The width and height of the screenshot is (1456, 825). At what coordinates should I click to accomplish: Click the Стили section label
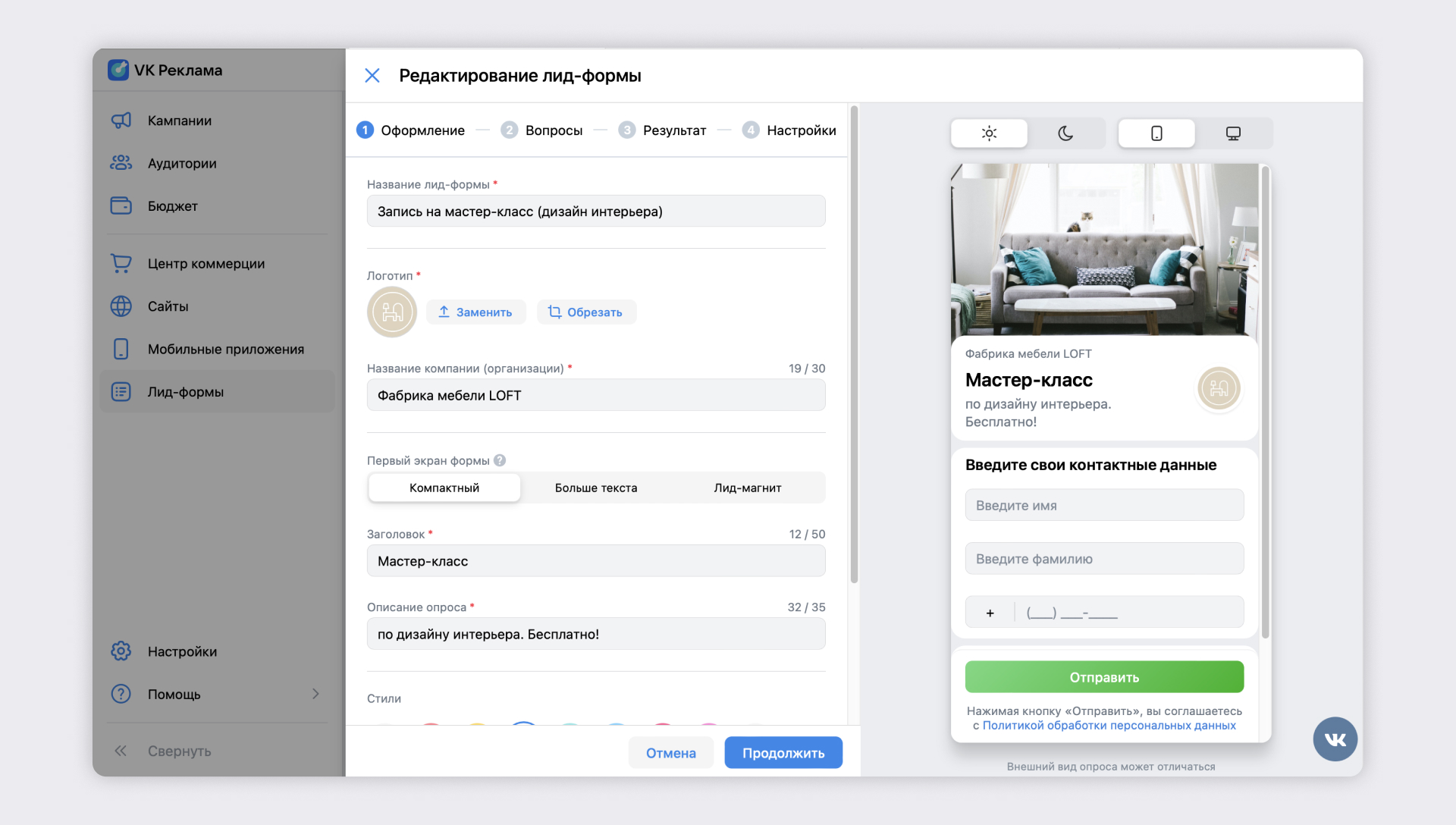point(384,698)
